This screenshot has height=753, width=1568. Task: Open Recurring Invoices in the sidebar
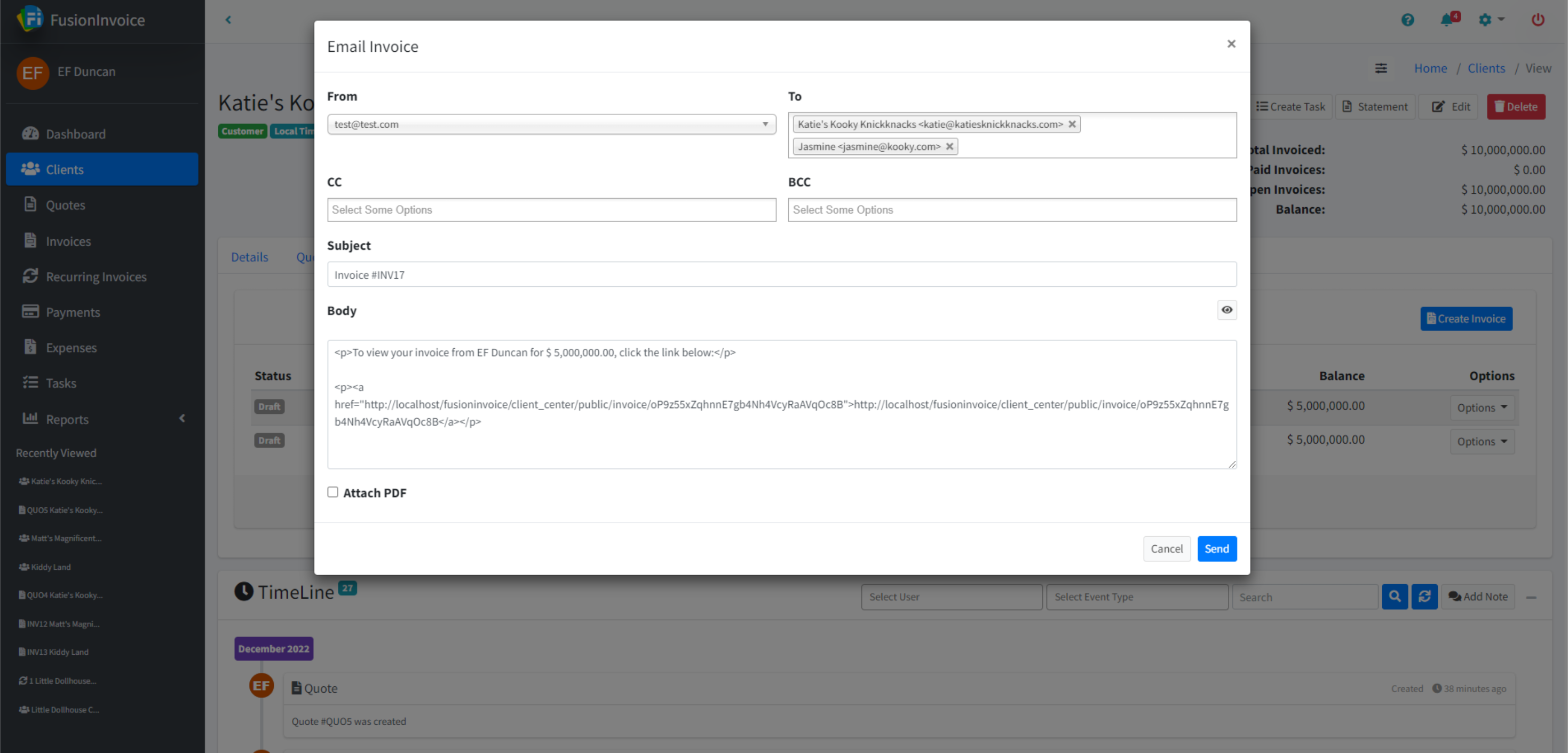[96, 277]
